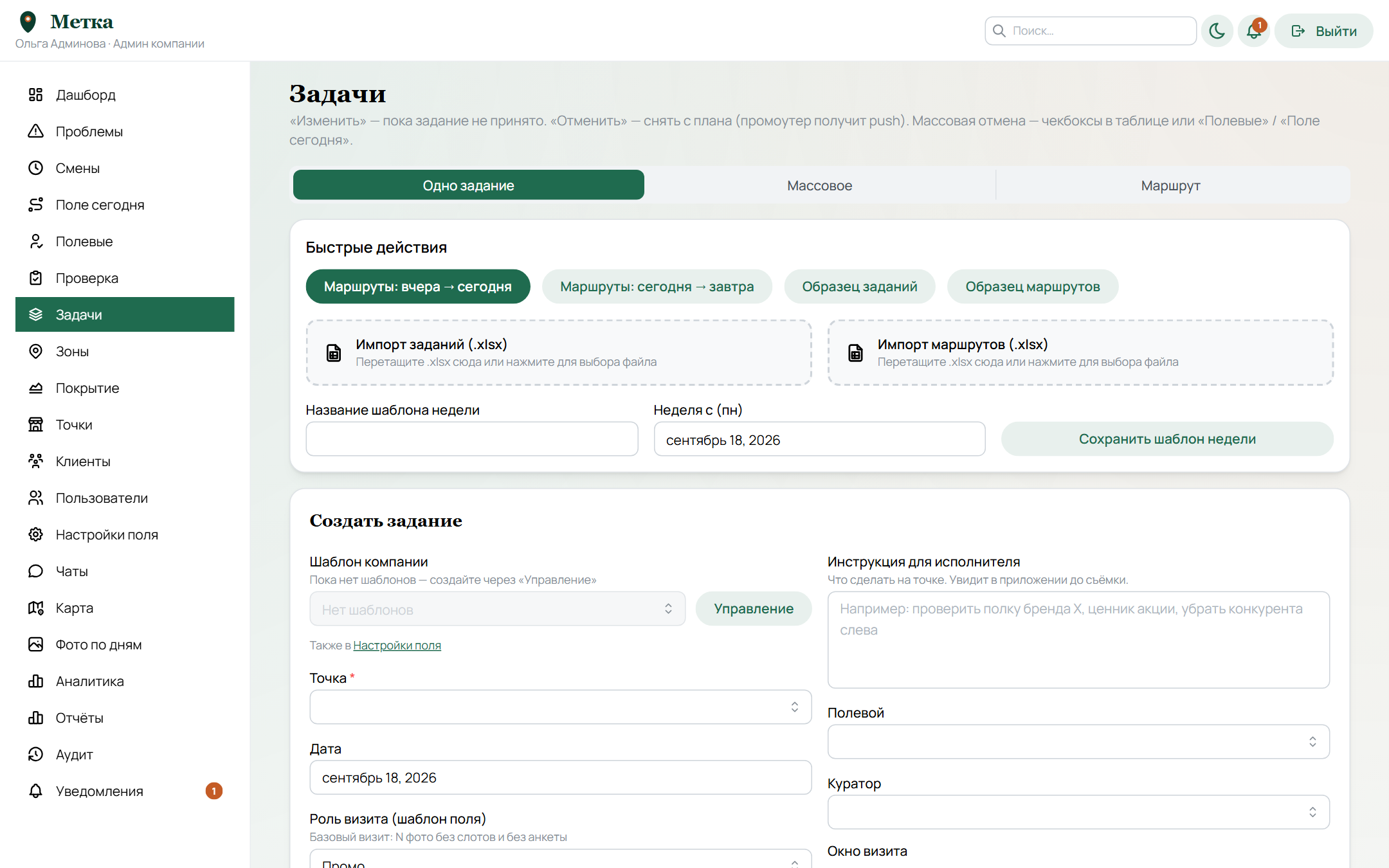Open the Карта map icon in the sidebar
1389x868 pixels.
pyautogui.click(x=35, y=608)
